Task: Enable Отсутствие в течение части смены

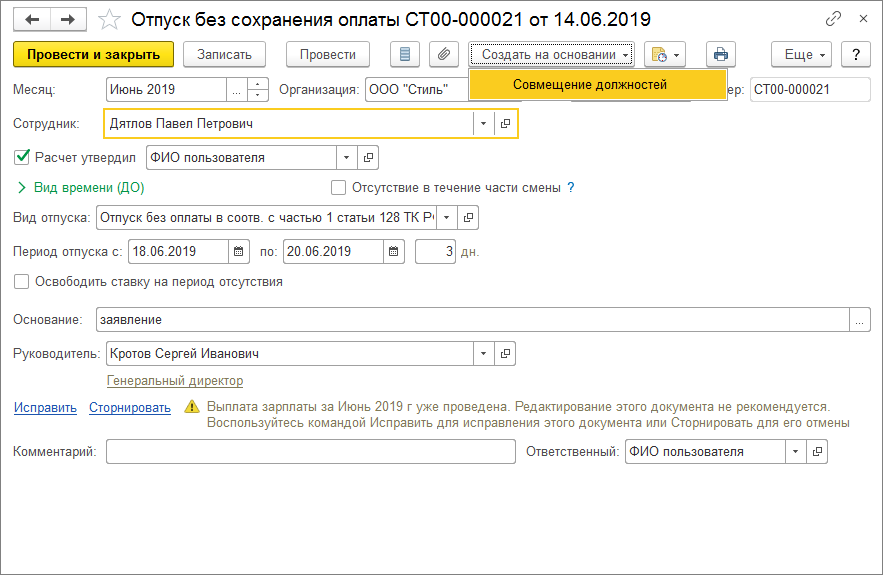Action: (339, 187)
